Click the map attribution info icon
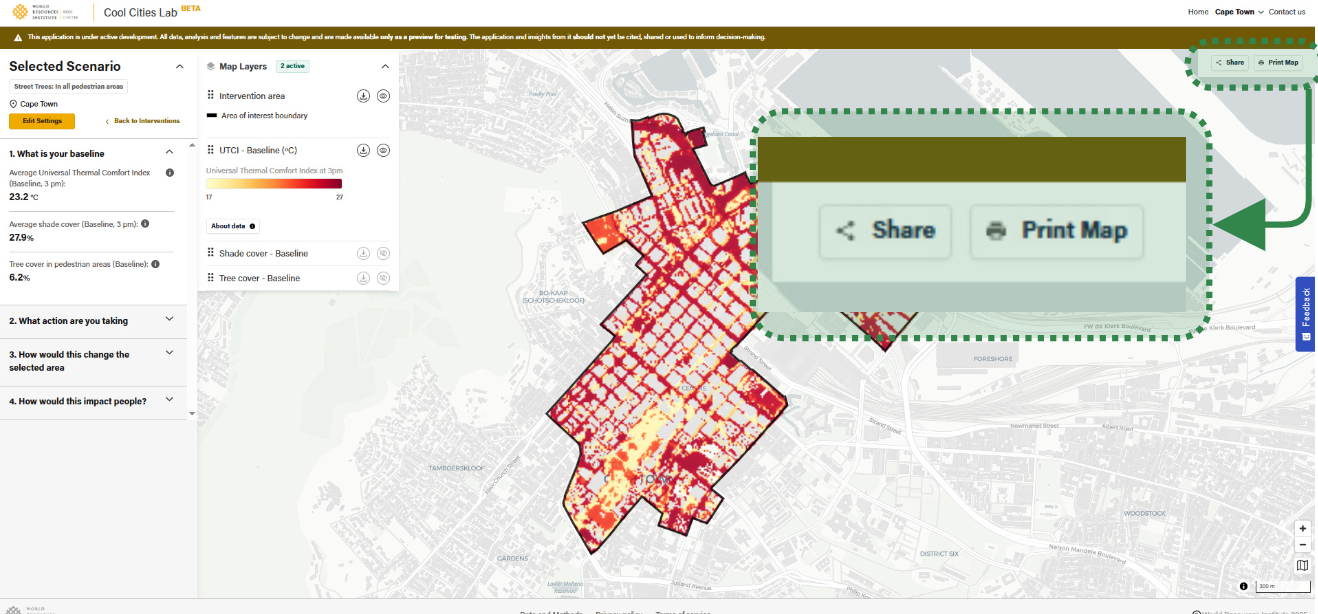 [x=1243, y=586]
